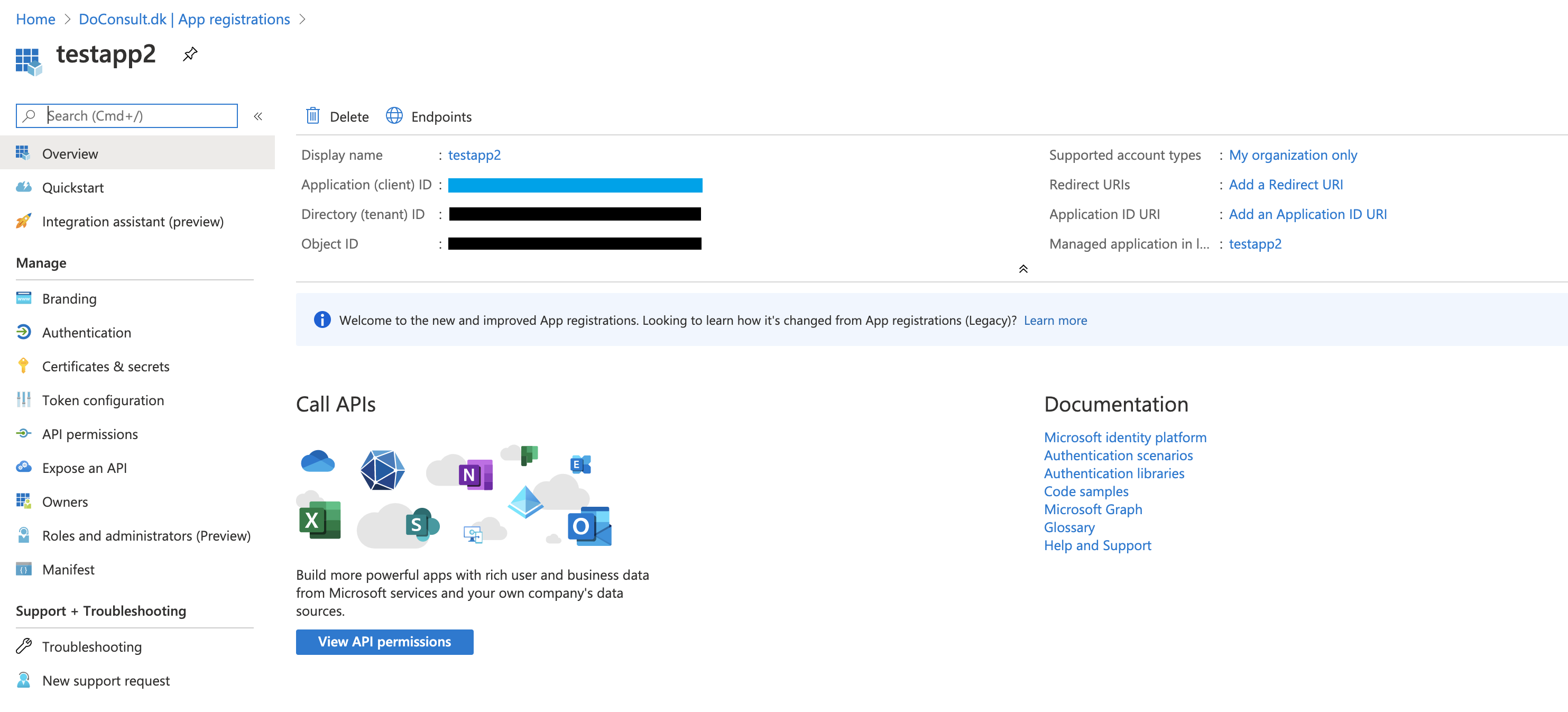Click the info icon in the welcome banner
The width and height of the screenshot is (1568, 712).
coord(322,320)
